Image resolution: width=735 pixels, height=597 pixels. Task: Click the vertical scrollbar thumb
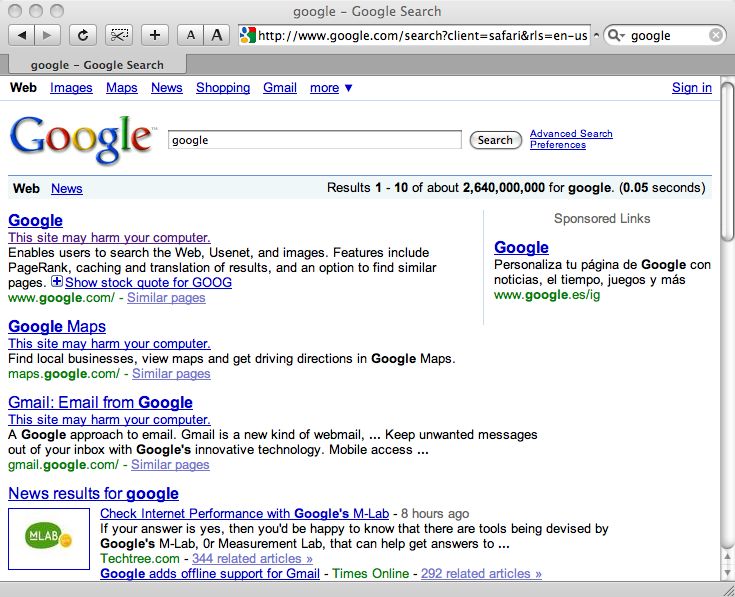(727, 161)
